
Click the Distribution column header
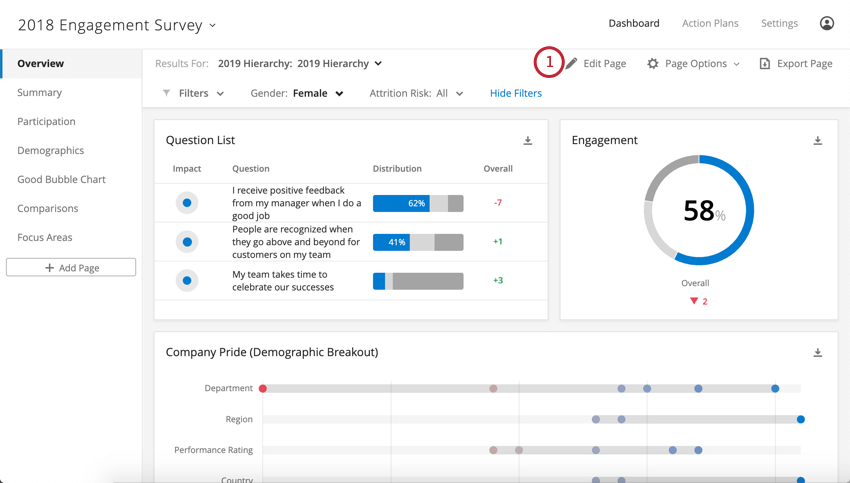[397, 169]
